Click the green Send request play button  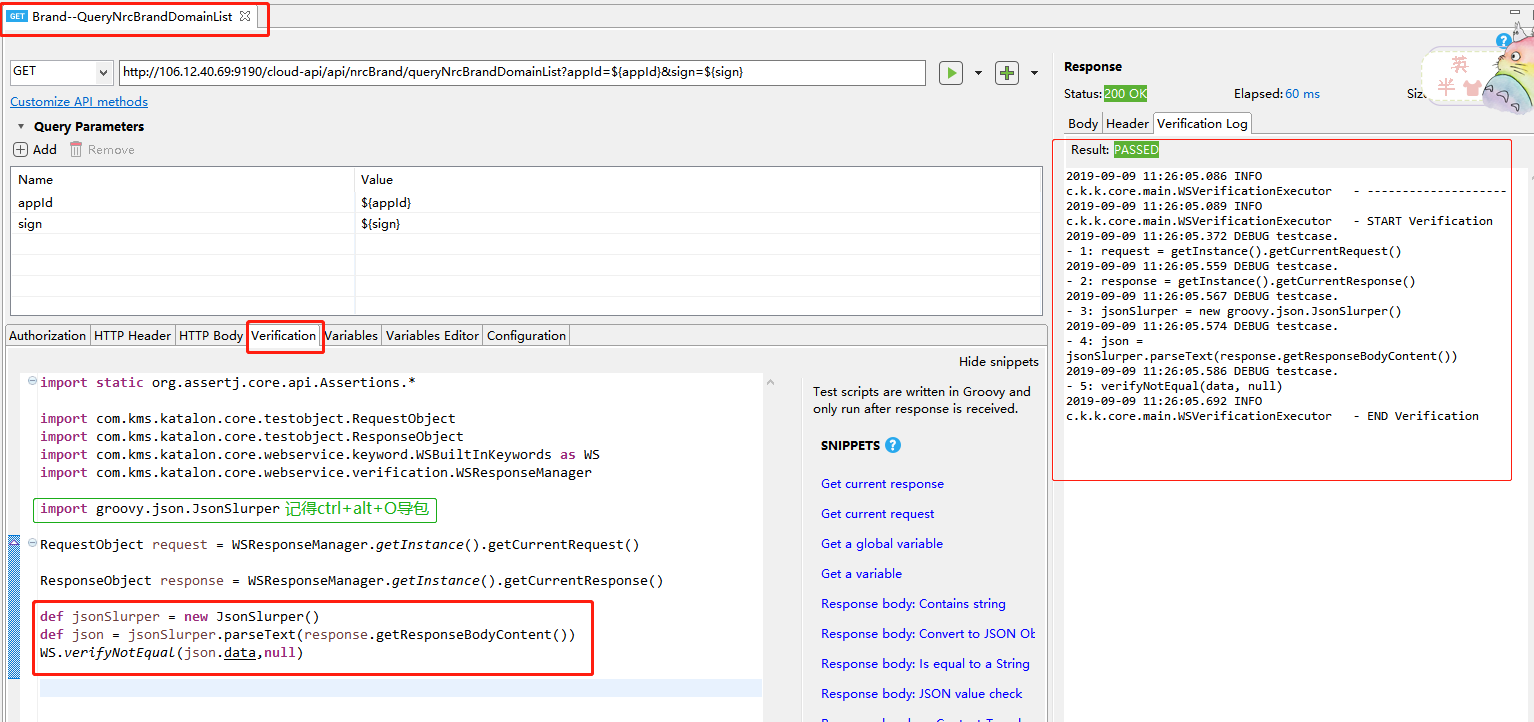(x=950, y=73)
